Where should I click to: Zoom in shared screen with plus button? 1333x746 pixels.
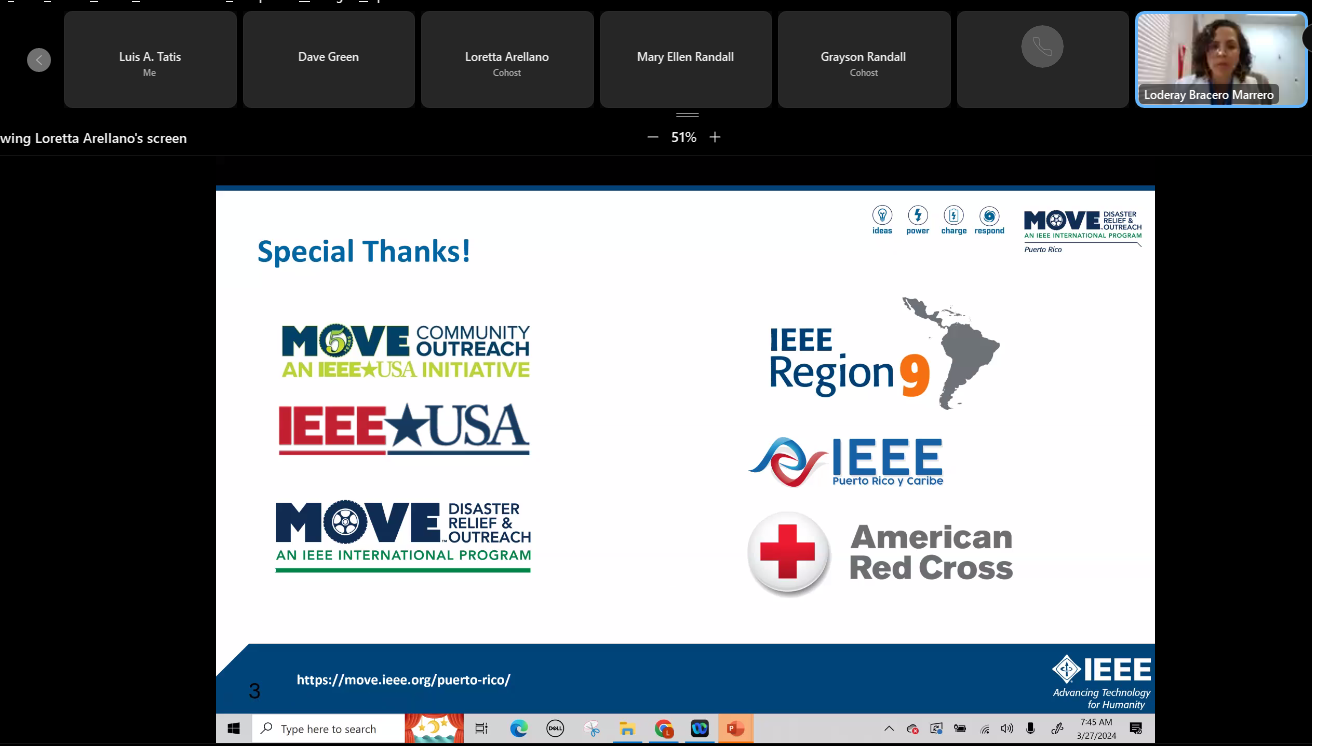(715, 137)
